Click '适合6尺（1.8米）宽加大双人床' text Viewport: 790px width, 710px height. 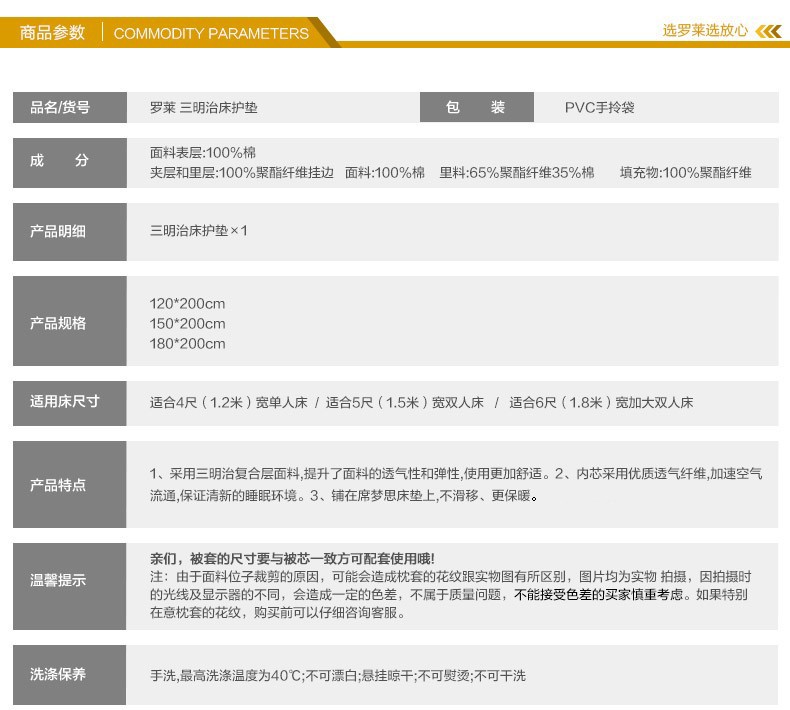click(x=601, y=402)
